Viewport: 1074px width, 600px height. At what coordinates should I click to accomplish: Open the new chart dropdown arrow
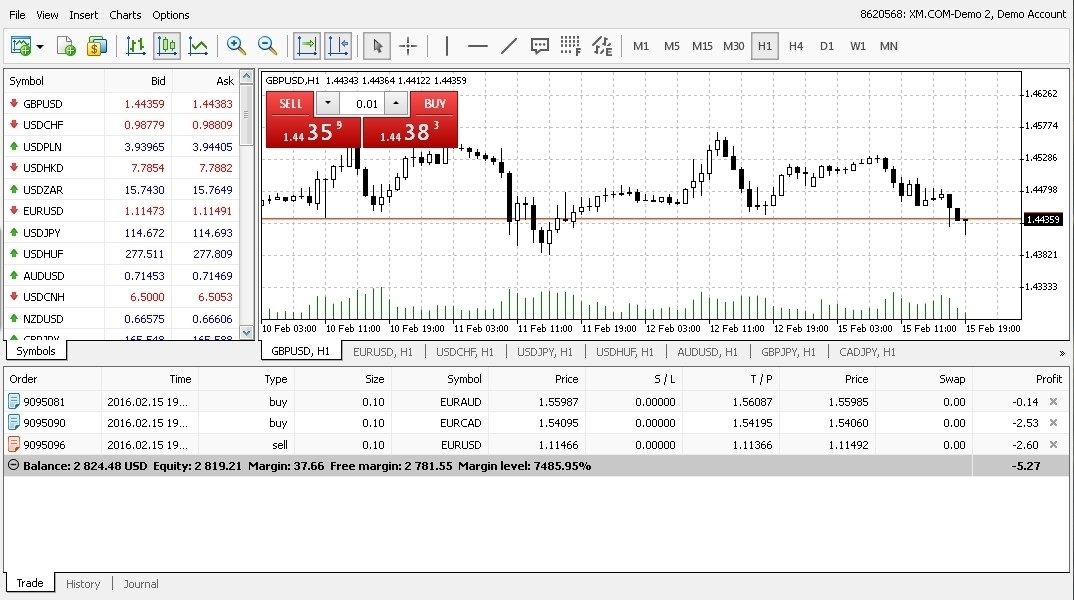[x=40, y=46]
